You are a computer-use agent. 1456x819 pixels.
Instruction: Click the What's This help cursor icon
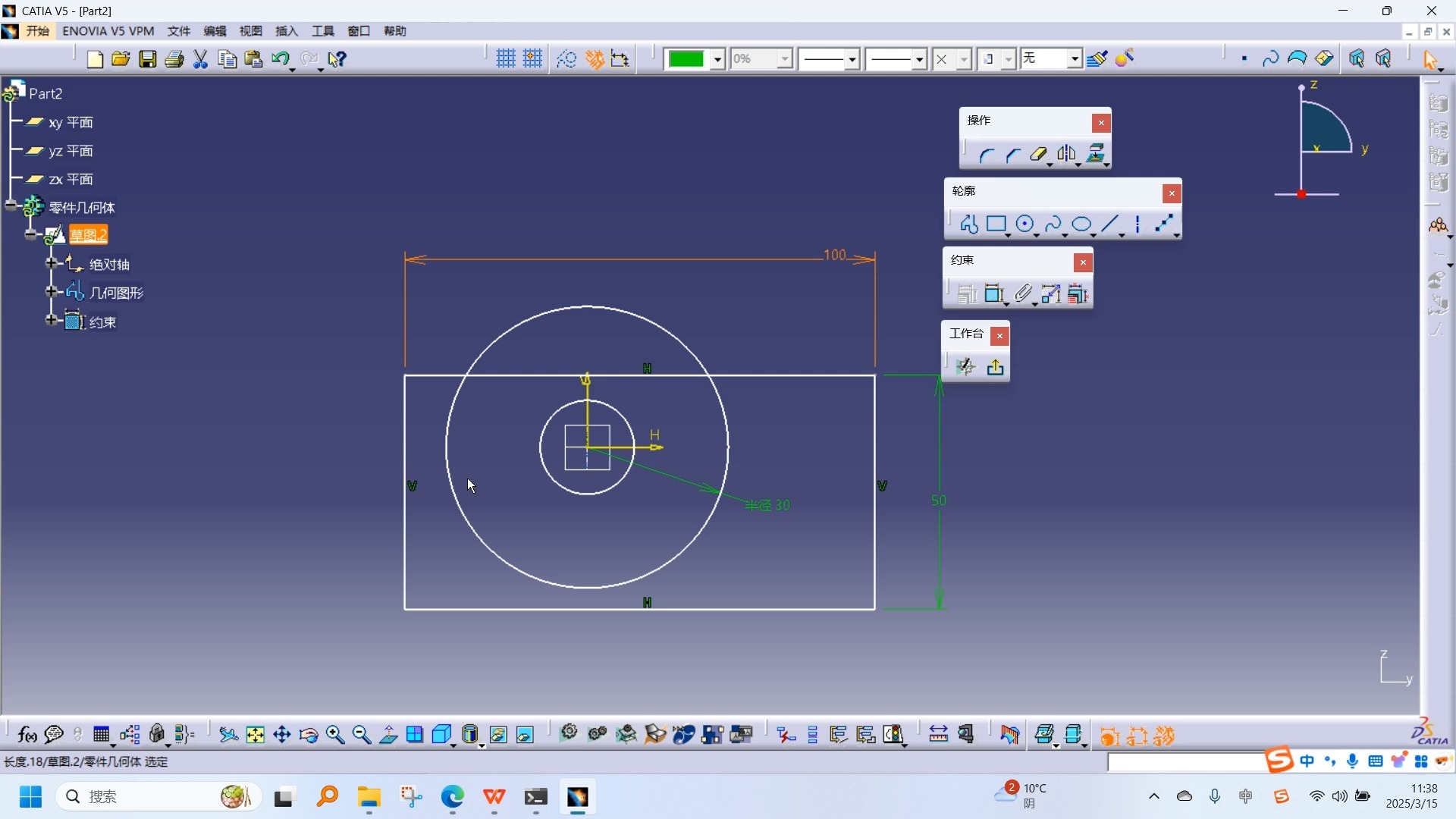[x=337, y=59]
